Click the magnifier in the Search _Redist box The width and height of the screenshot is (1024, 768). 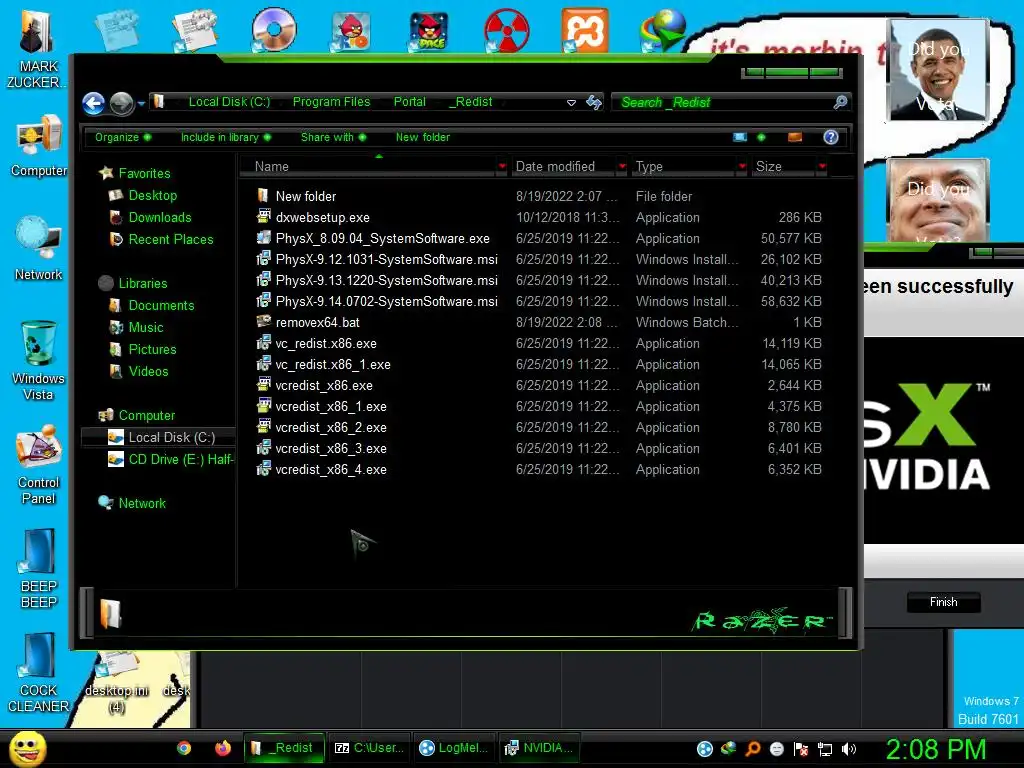[x=840, y=102]
